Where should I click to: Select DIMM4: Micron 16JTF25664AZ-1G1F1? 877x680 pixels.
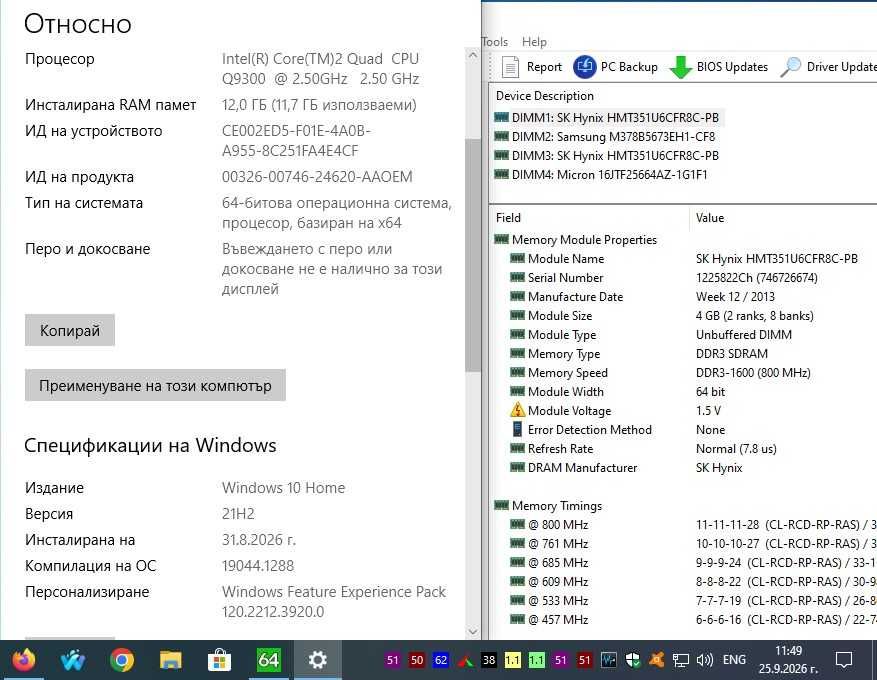[601, 174]
